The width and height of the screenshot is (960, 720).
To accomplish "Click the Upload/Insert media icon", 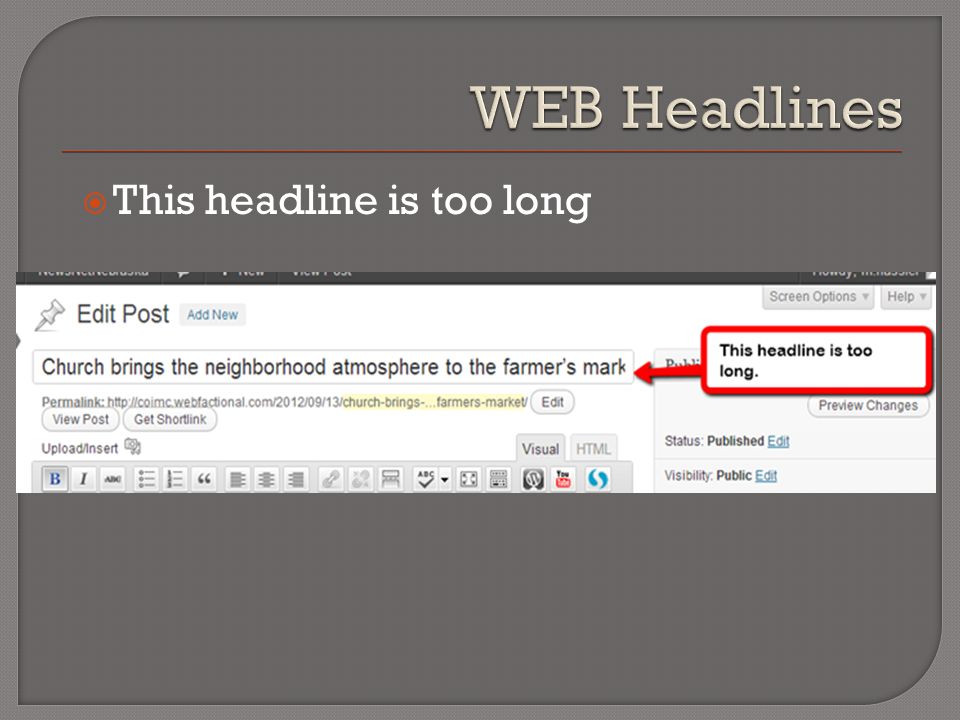I will tap(133, 446).
